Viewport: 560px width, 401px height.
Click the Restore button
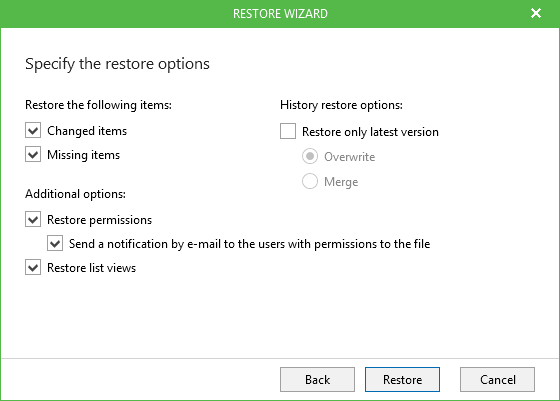(402, 380)
